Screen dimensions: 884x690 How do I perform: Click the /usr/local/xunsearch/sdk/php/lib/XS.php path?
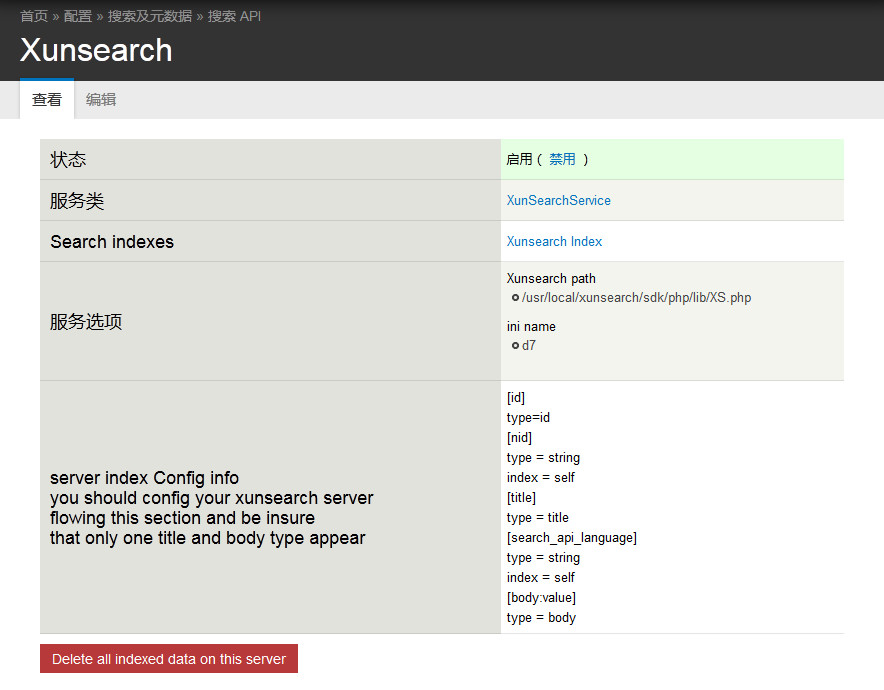636,298
